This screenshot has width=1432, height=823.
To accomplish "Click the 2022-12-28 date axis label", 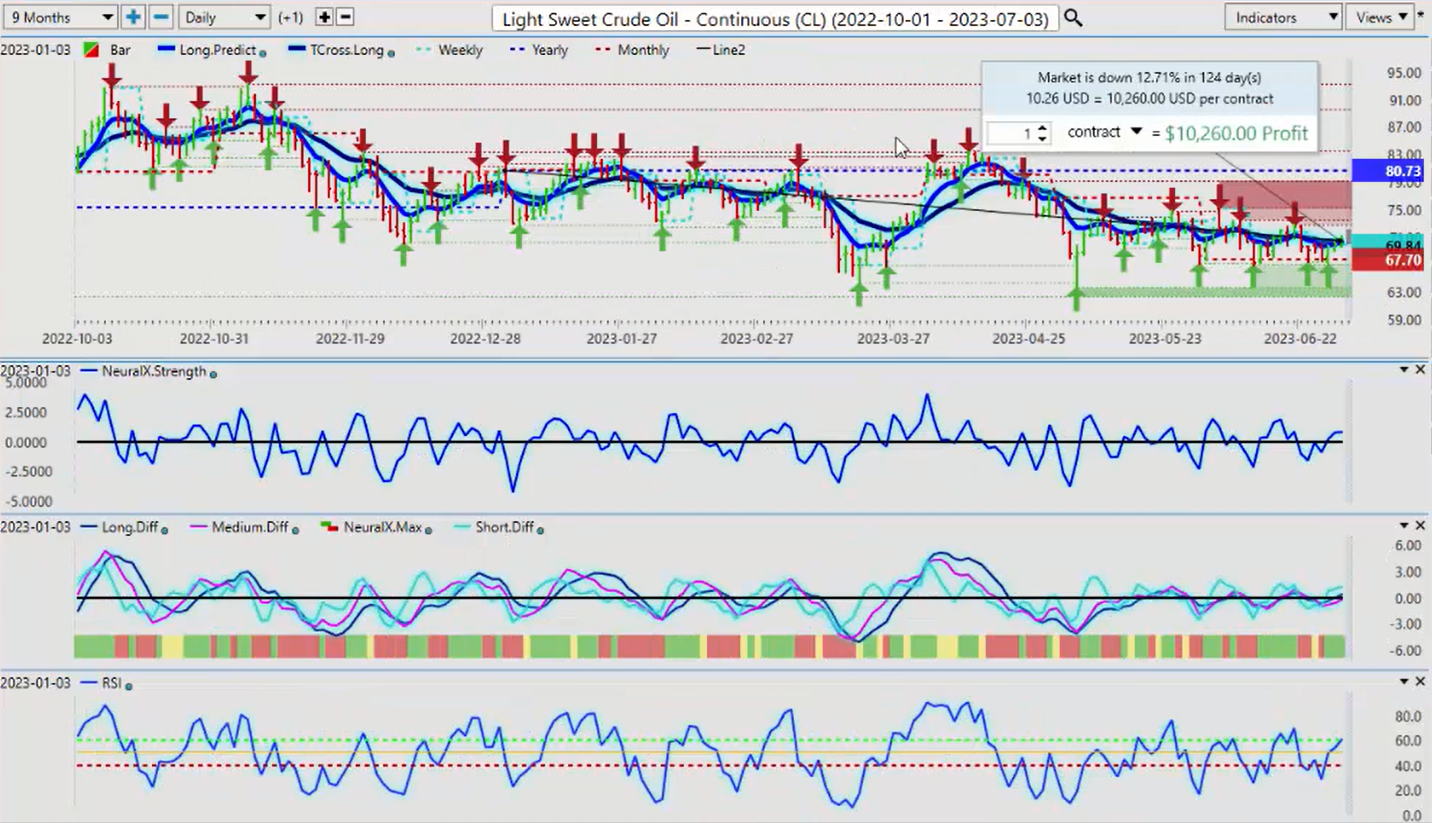I will (x=482, y=339).
